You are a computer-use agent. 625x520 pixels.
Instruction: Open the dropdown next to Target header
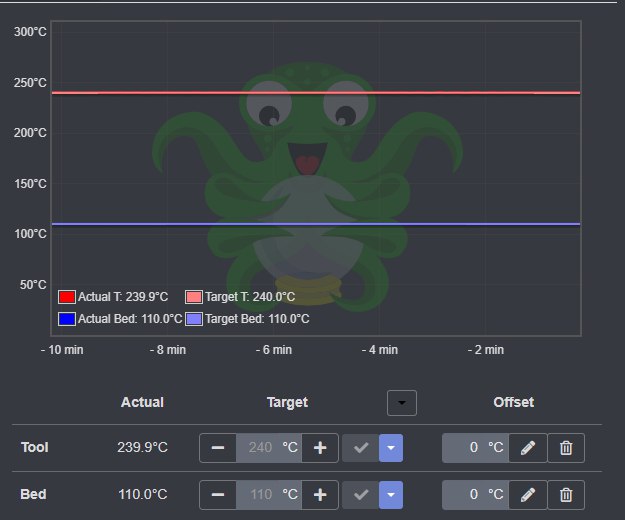tap(402, 403)
